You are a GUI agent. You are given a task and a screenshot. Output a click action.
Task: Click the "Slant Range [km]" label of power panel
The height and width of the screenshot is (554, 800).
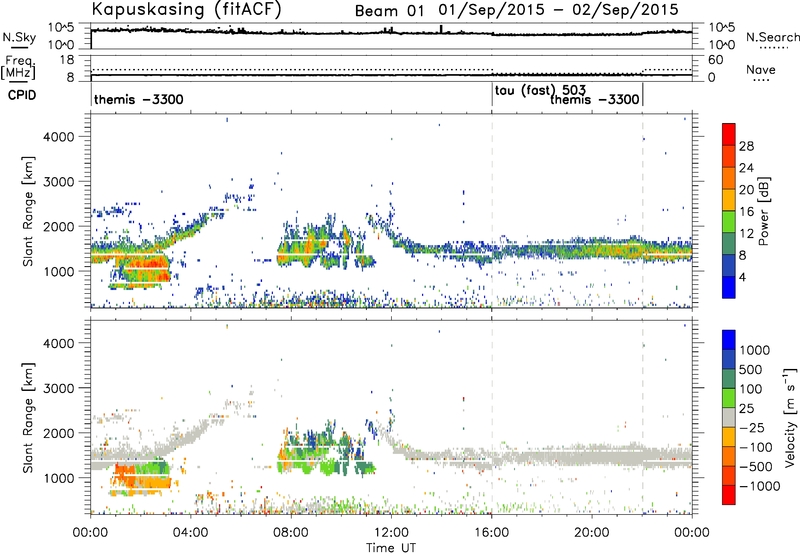(x=28, y=211)
